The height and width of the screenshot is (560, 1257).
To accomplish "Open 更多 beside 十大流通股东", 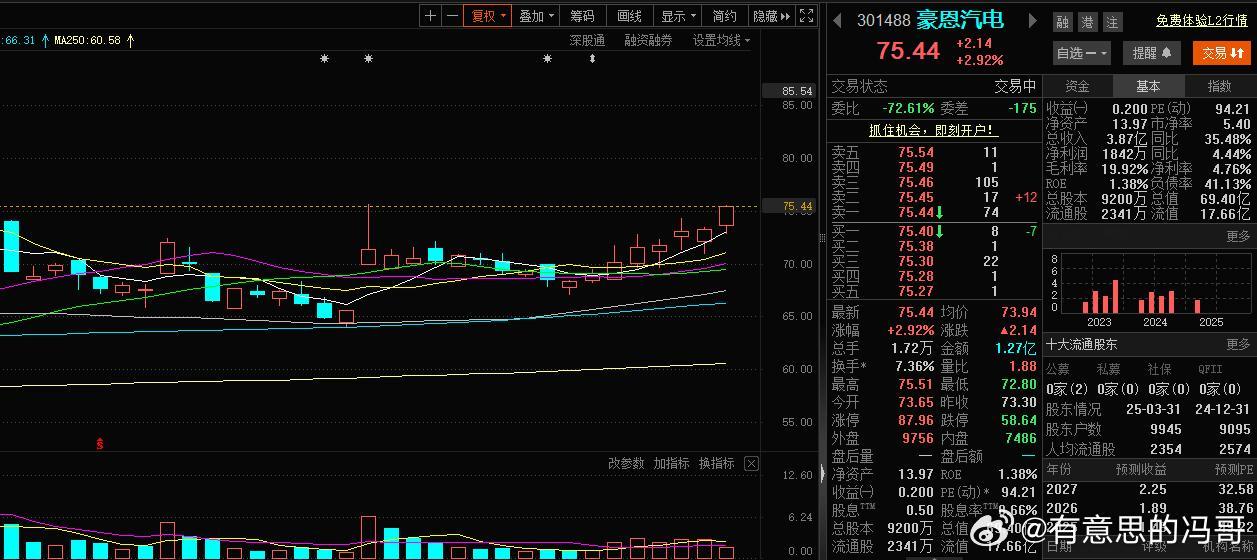I will (x=1238, y=344).
